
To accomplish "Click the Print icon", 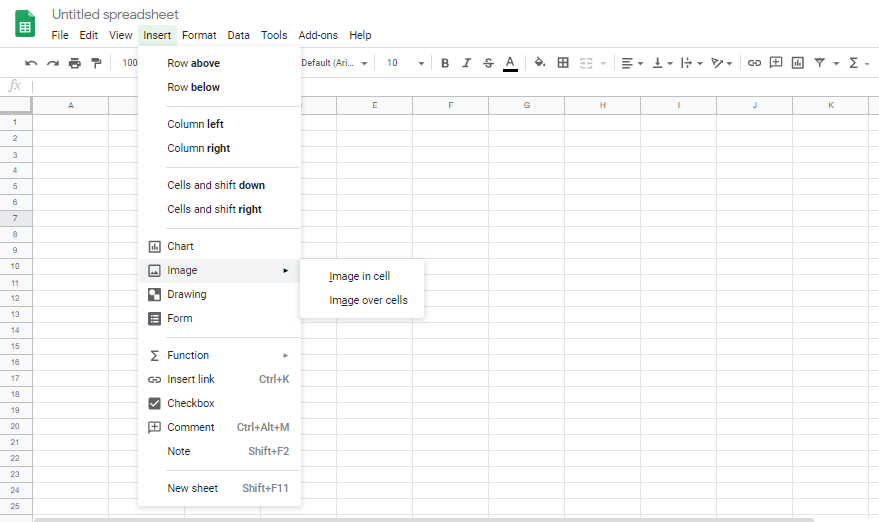I will (x=75, y=63).
